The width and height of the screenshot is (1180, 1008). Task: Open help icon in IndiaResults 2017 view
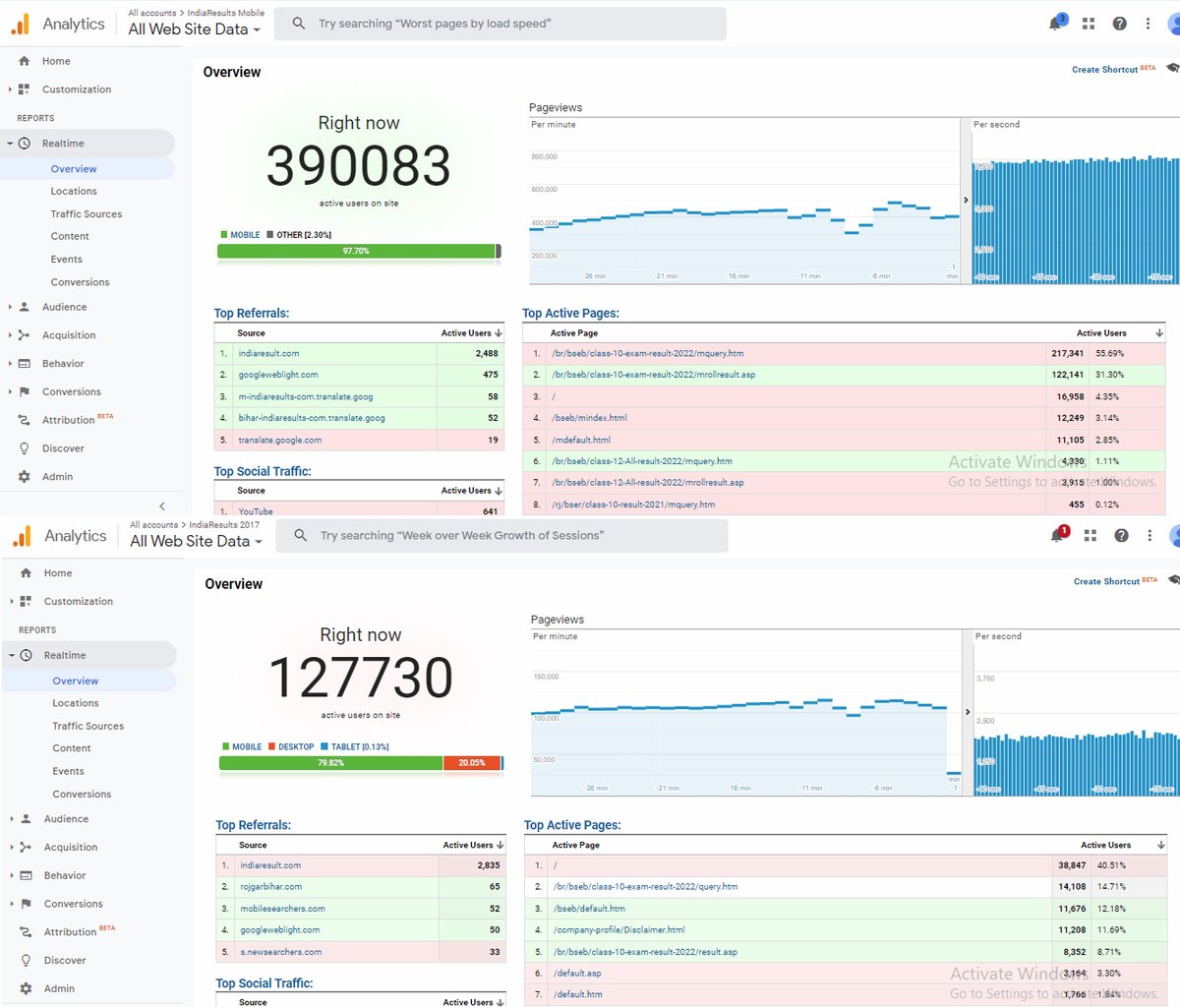point(1121,536)
